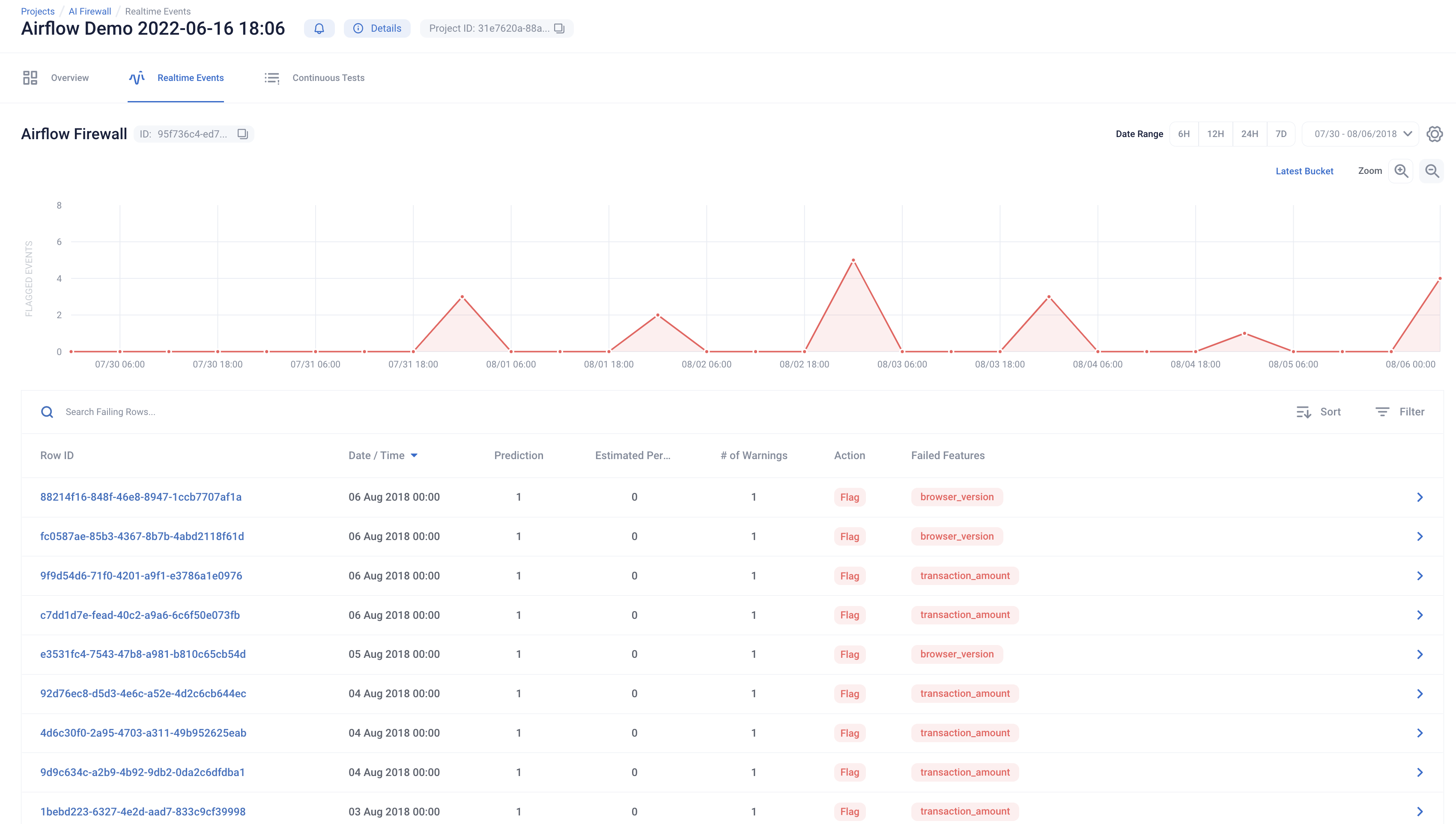Expand row 92d76ec8 with its chevron
Image resolution: width=1456 pixels, height=824 pixels.
tap(1420, 694)
